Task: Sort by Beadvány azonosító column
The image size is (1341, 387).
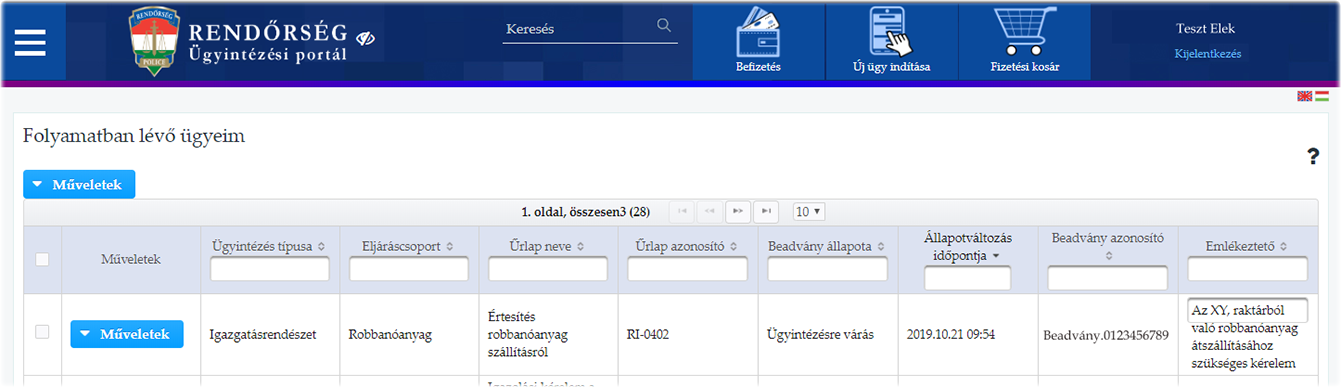Action: click(1108, 256)
